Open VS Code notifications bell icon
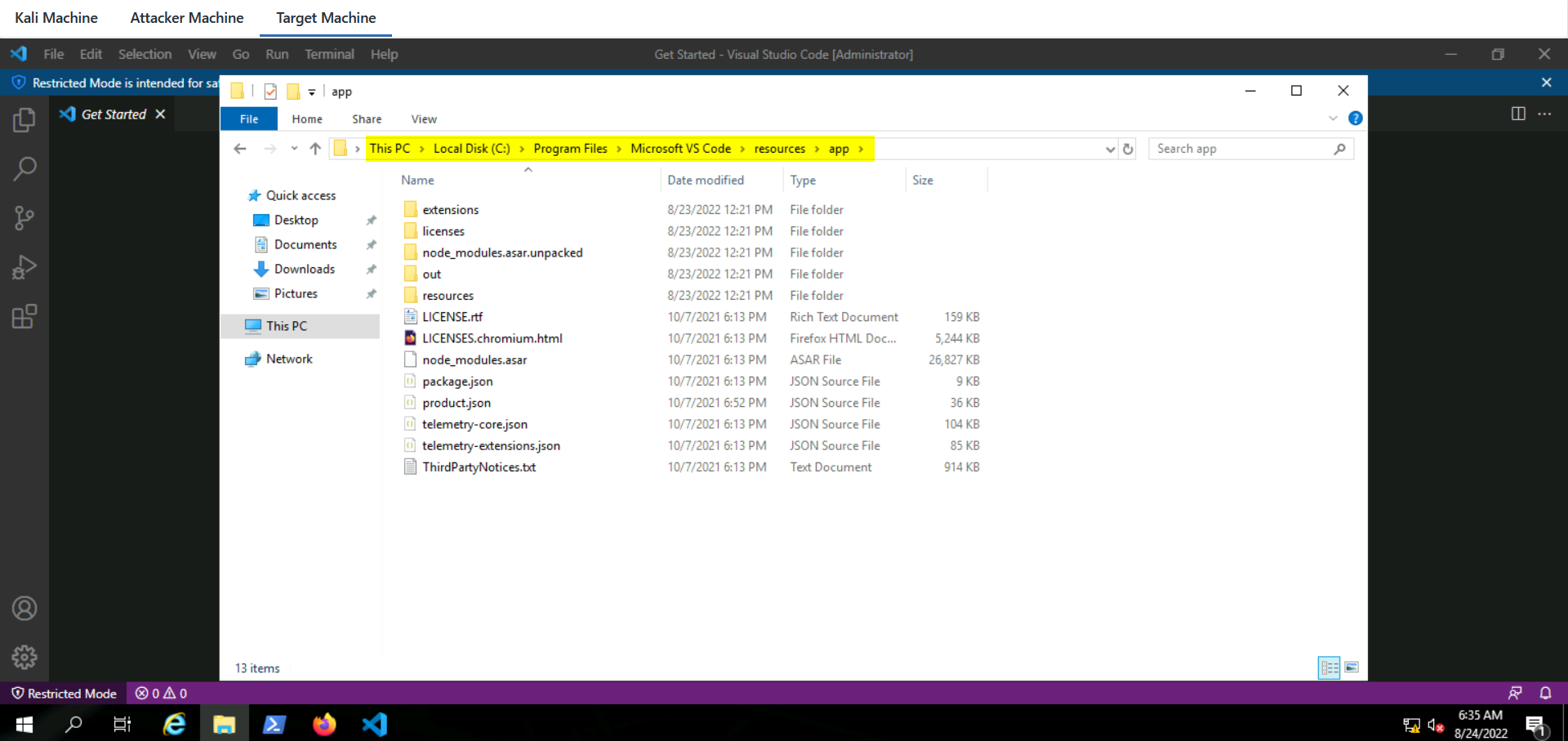The height and width of the screenshot is (741, 1568). 1545,693
